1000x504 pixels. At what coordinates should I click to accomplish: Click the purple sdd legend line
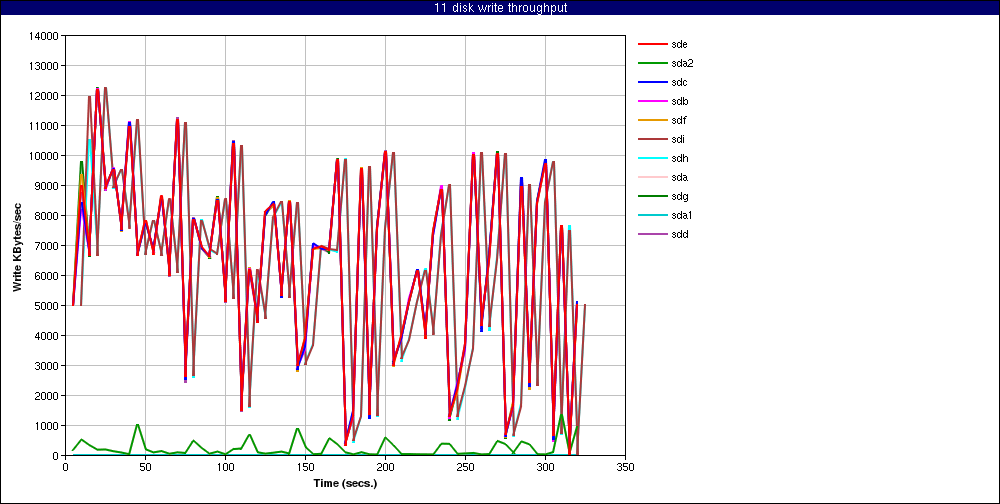pos(651,235)
